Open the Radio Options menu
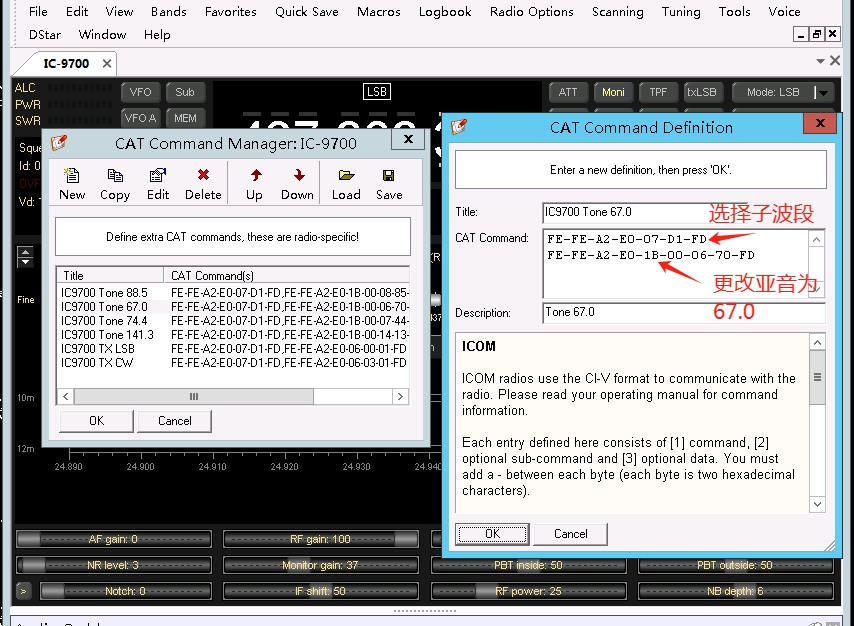Viewport: 854px width, 626px height. pos(532,11)
